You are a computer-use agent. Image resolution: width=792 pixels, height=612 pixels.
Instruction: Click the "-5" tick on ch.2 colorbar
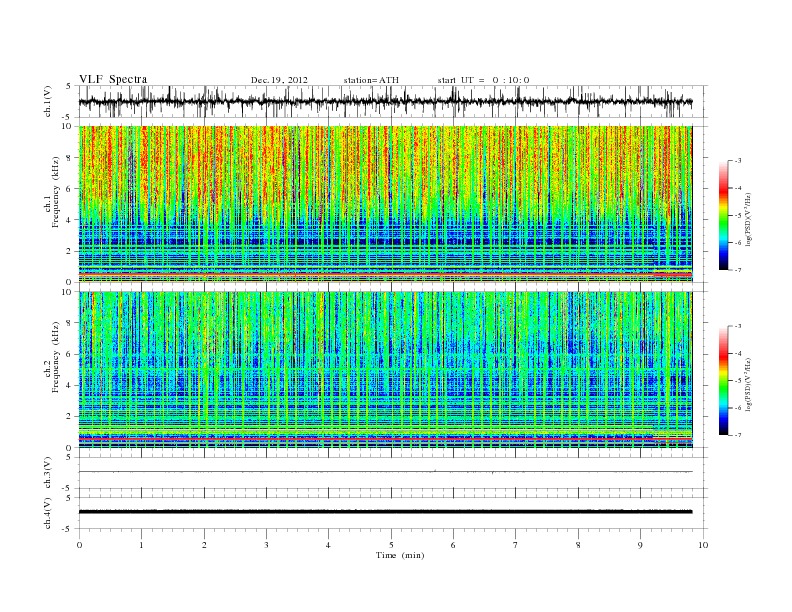click(737, 381)
